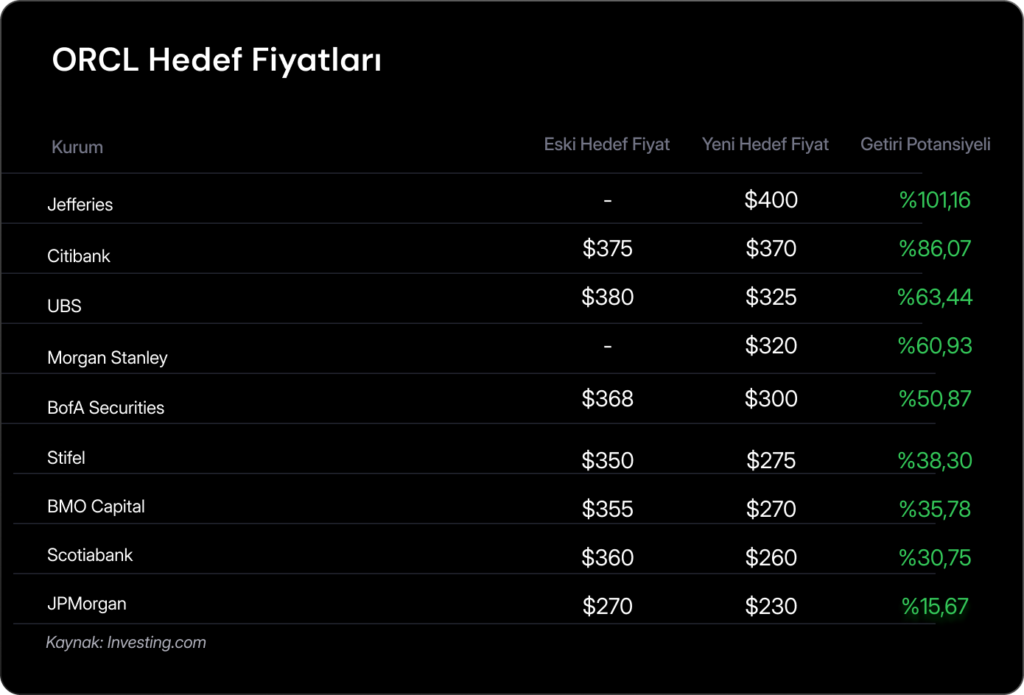Select the BMO Capital row label

click(x=96, y=507)
